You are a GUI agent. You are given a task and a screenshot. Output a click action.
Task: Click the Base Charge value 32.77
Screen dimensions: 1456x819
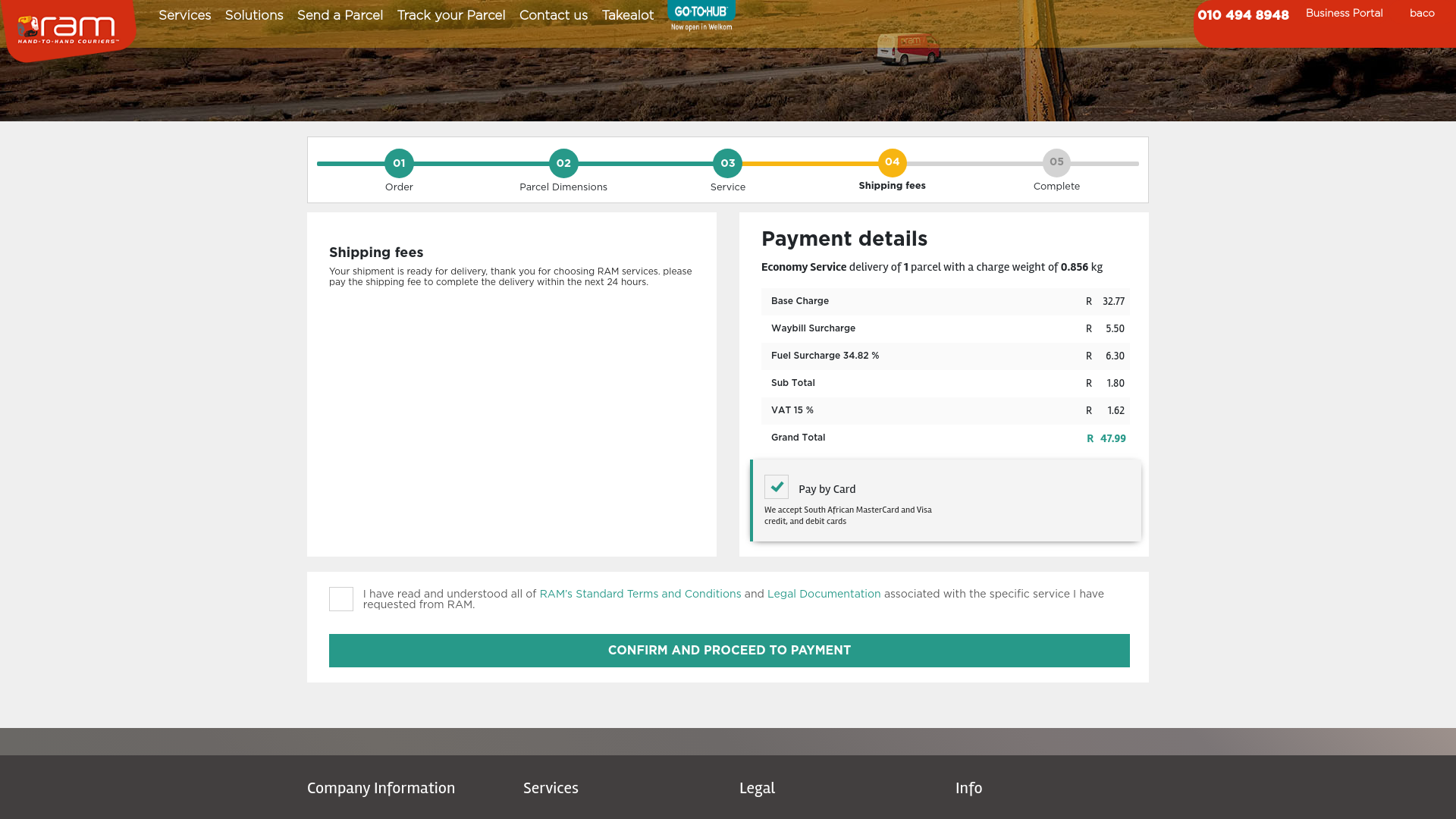click(1113, 302)
